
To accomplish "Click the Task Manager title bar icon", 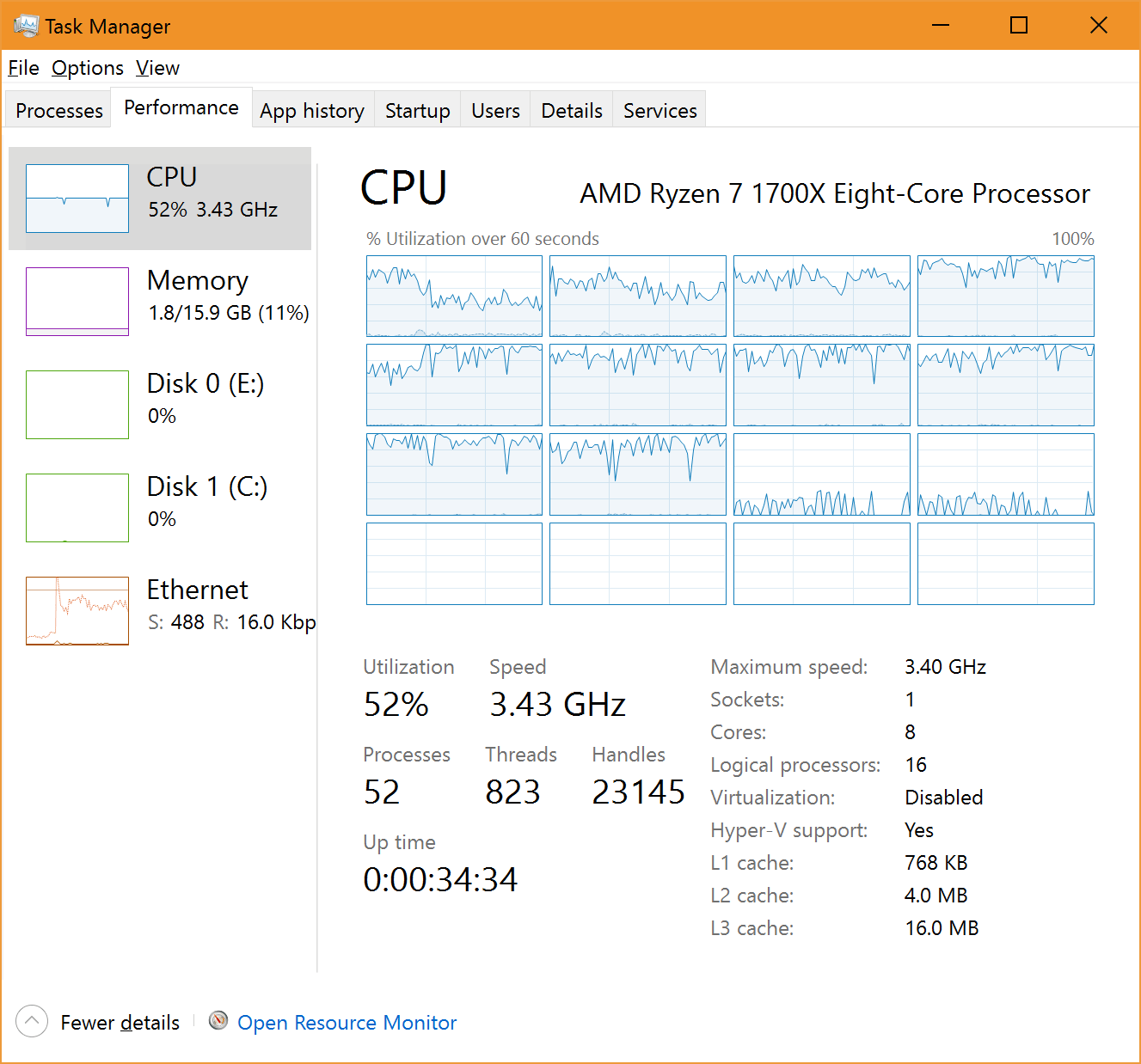I will [26, 26].
